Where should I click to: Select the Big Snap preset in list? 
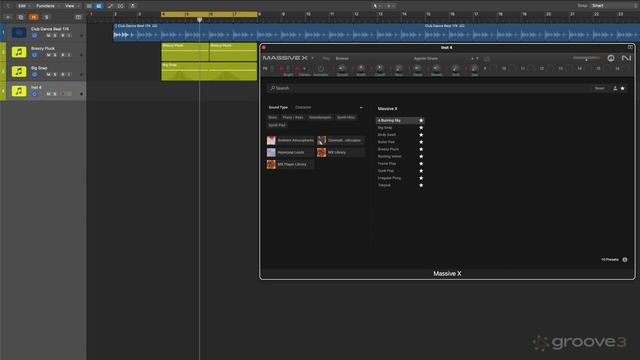pos(400,128)
